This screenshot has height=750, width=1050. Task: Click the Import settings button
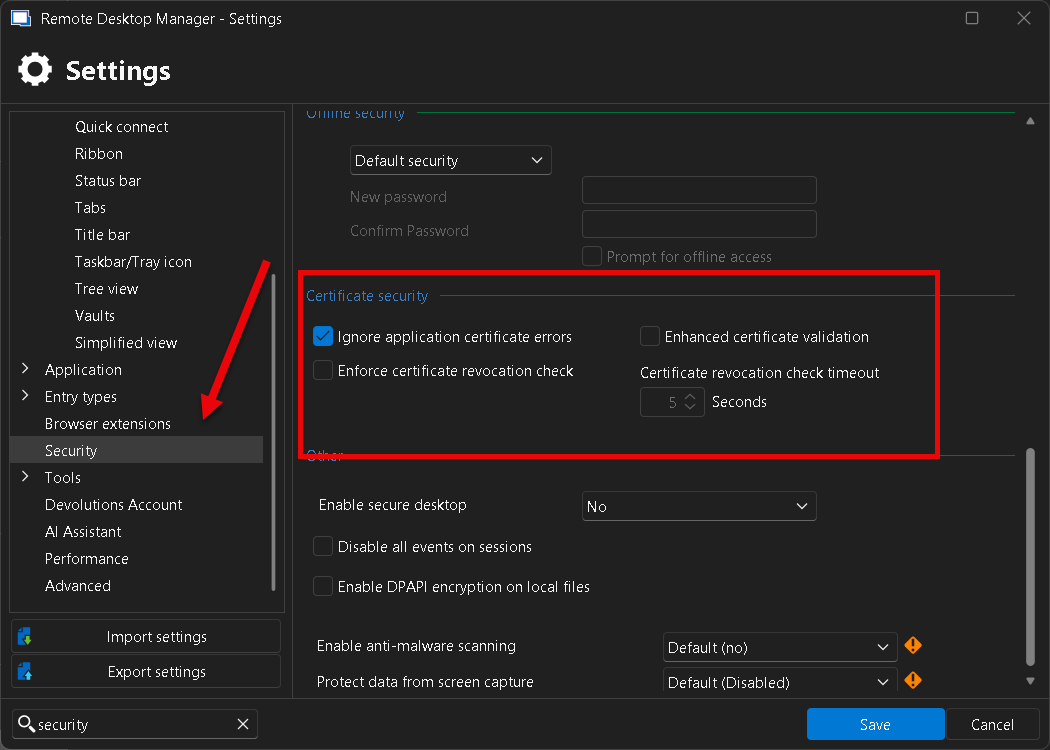coord(146,636)
